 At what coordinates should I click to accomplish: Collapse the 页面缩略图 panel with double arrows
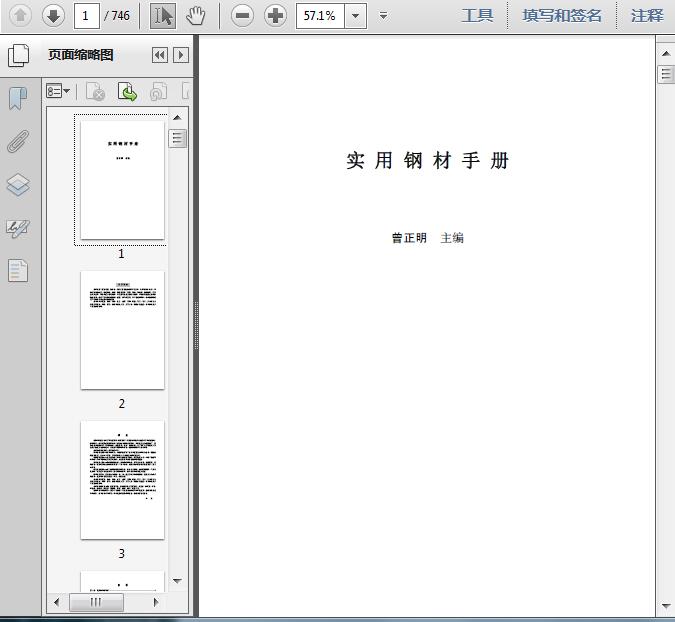[x=160, y=56]
